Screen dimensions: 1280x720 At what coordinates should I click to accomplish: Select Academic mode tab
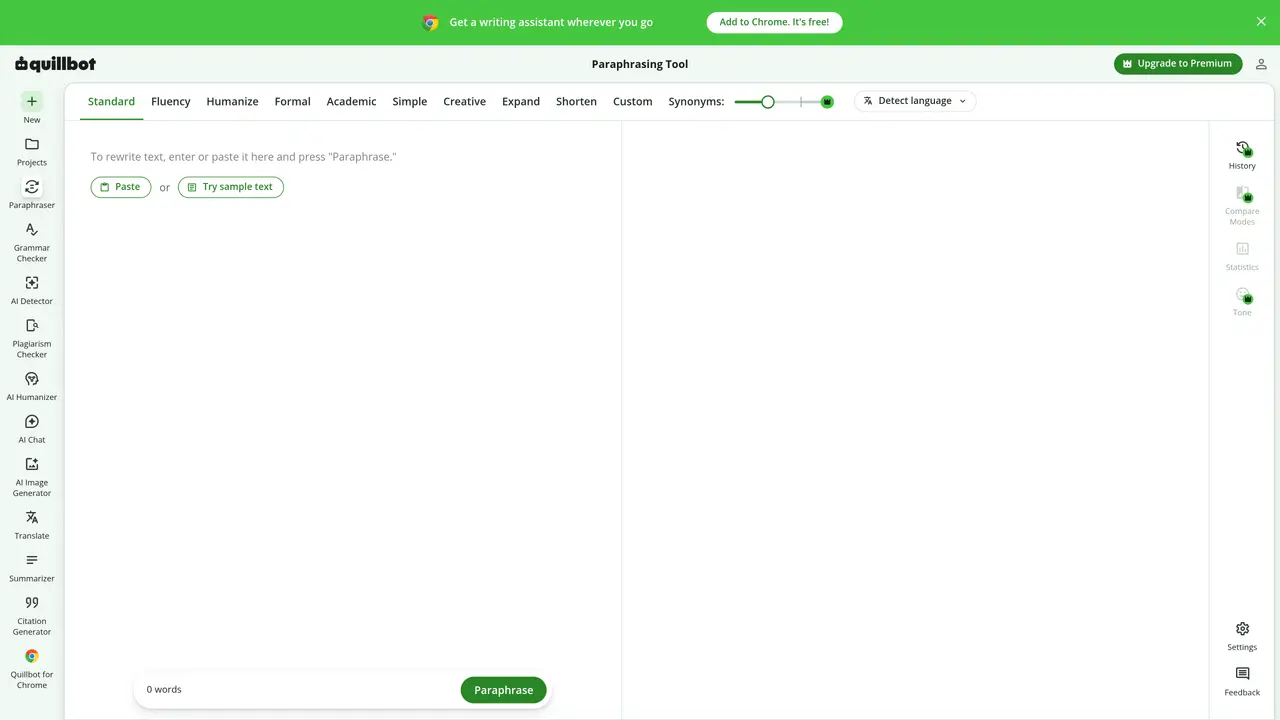point(352,102)
